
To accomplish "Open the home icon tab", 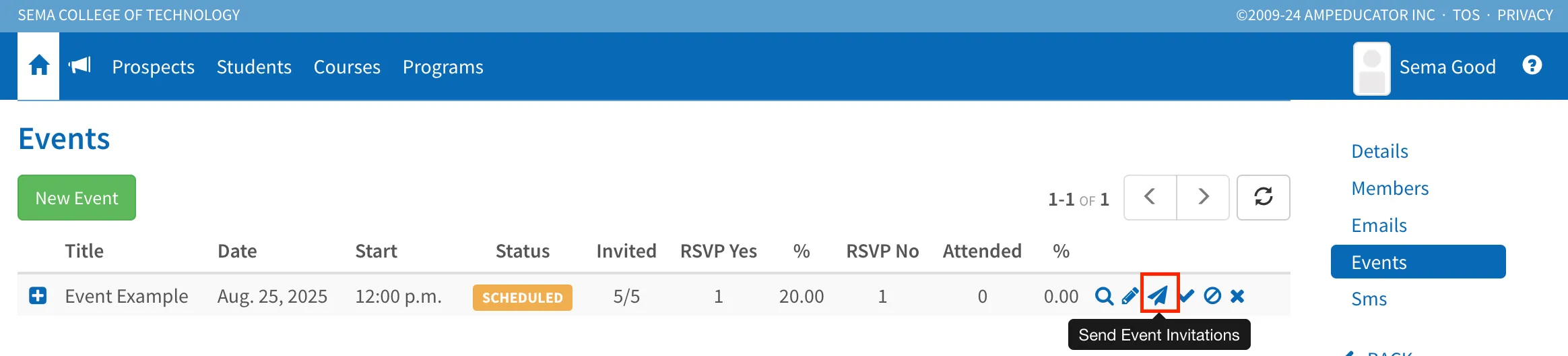I will pyautogui.click(x=38, y=66).
